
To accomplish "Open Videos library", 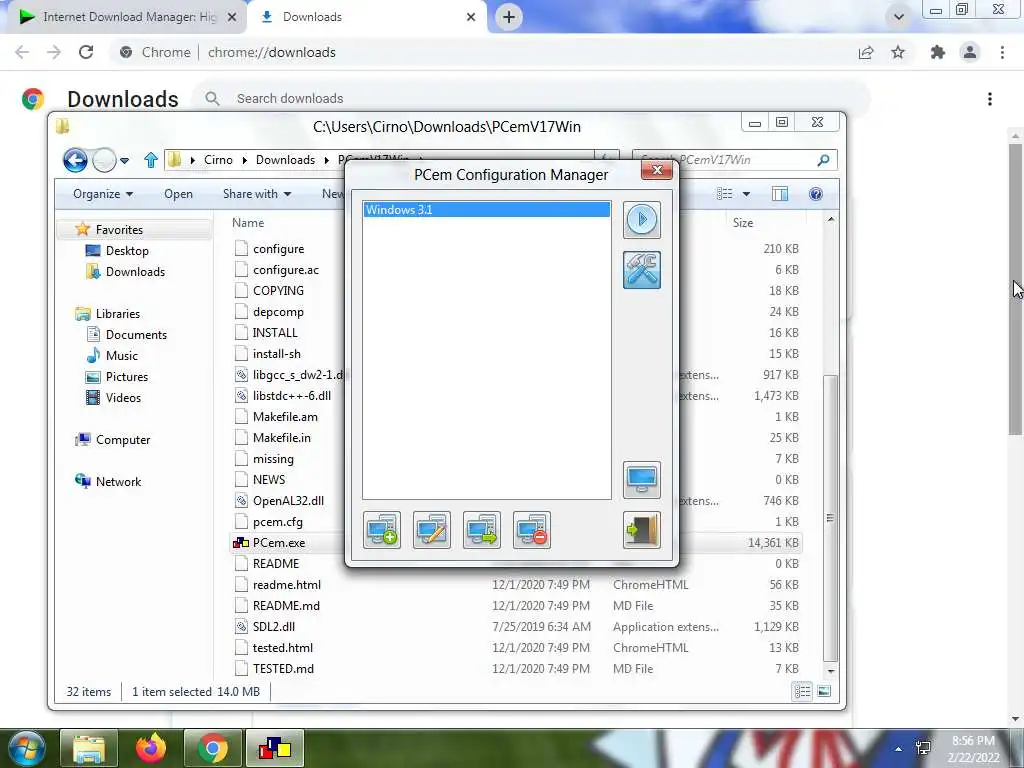I will [x=123, y=398].
